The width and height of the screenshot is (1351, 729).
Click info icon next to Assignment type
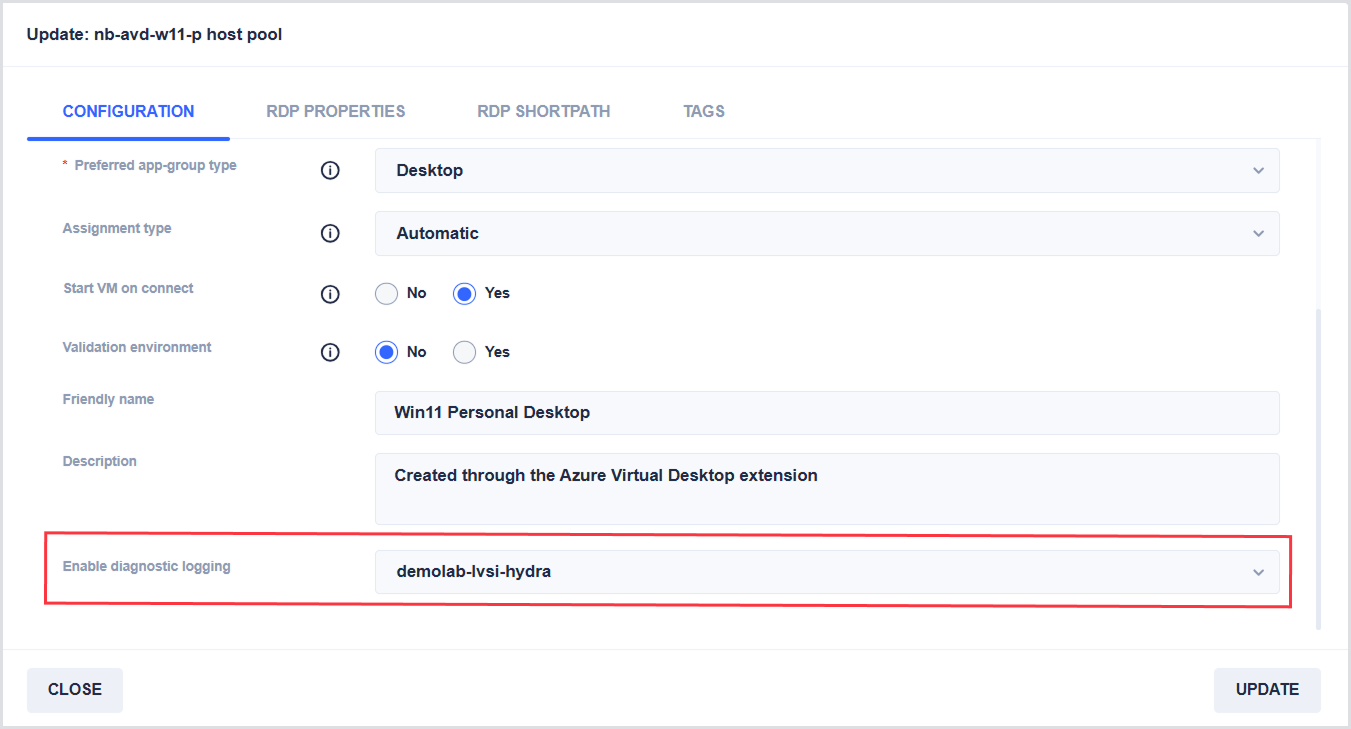click(x=330, y=233)
